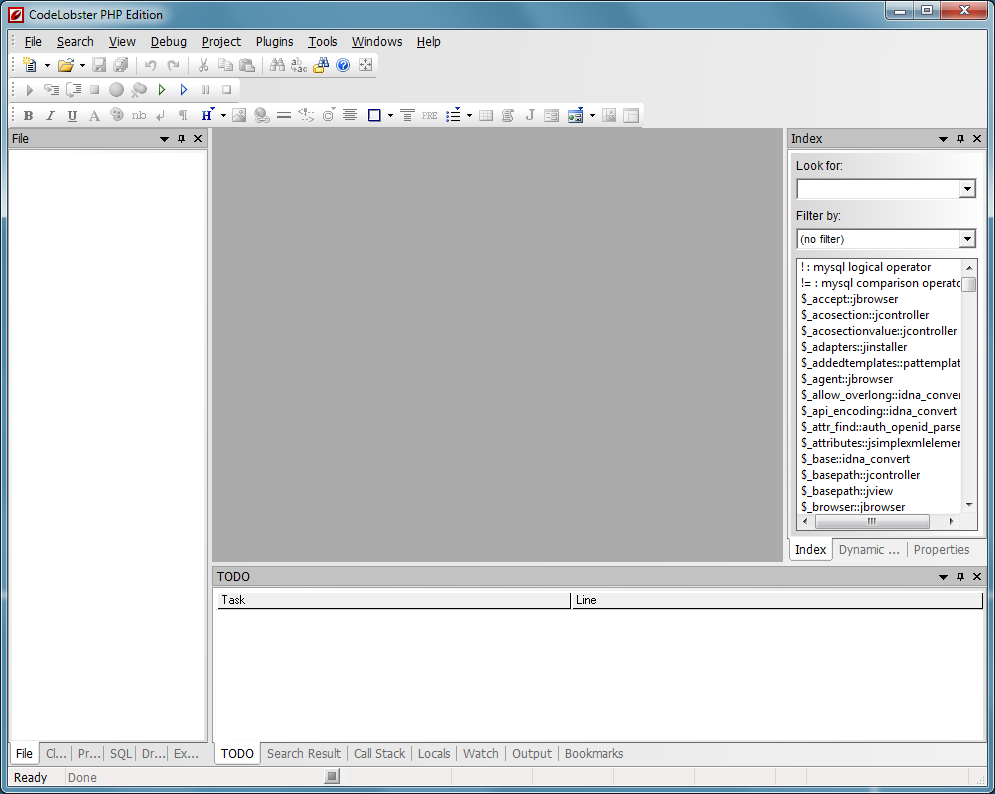Switch to the Properties tab

point(941,550)
